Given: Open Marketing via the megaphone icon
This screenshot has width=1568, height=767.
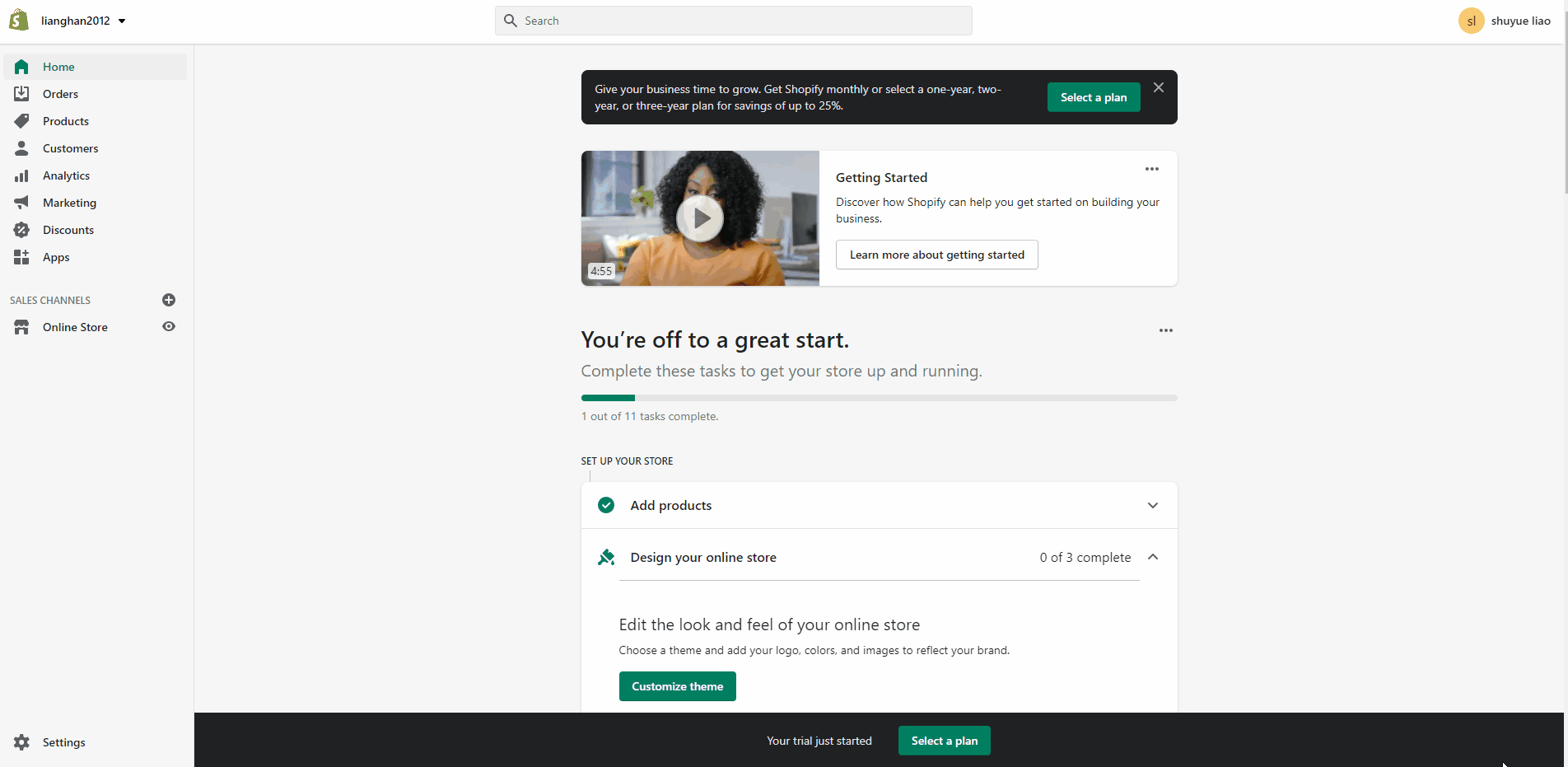Looking at the screenshot, I should (x=21, y=203).
